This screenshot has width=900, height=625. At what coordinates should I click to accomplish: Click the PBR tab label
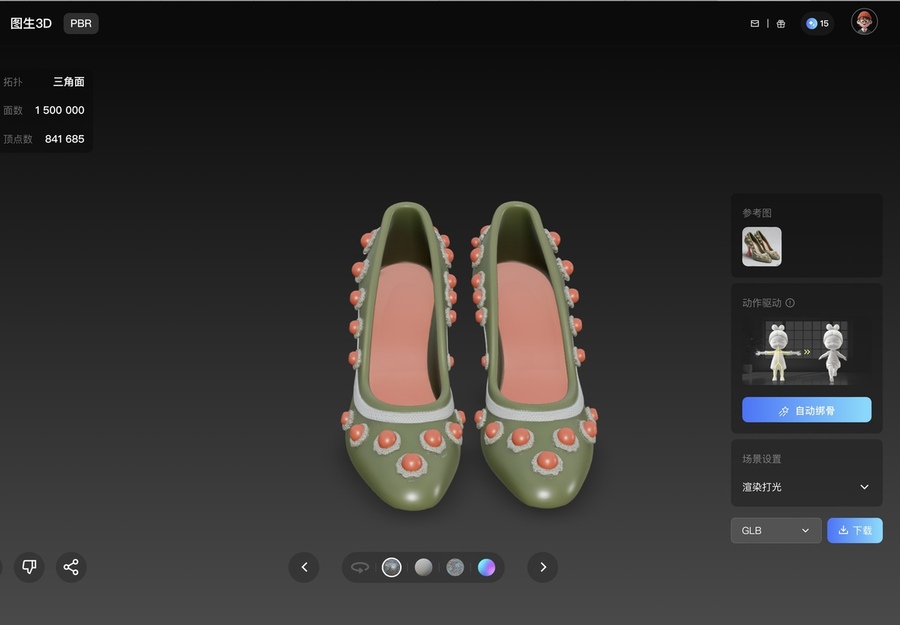(x=81, y=23)
